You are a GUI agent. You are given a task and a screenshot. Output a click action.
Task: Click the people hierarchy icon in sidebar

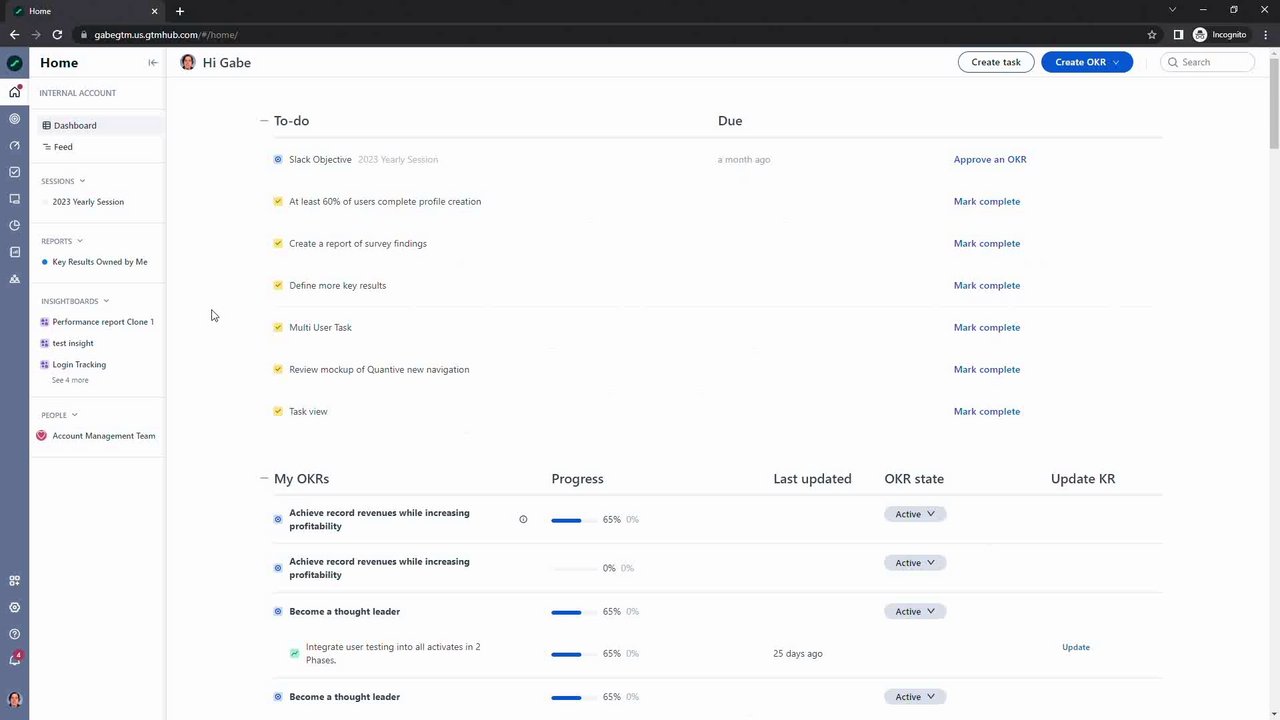(14, 279)
